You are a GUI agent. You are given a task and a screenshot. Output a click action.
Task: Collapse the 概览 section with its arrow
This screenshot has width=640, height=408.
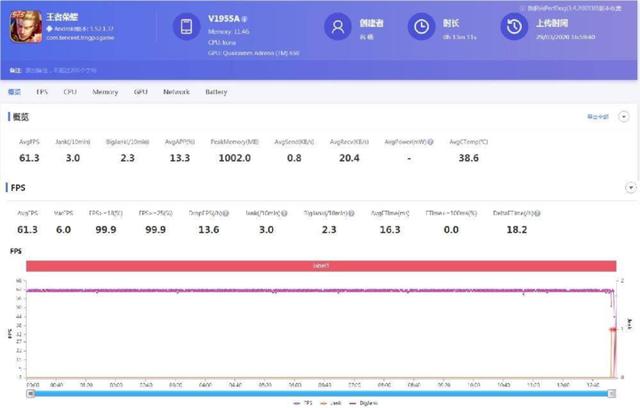pos(624,117)
